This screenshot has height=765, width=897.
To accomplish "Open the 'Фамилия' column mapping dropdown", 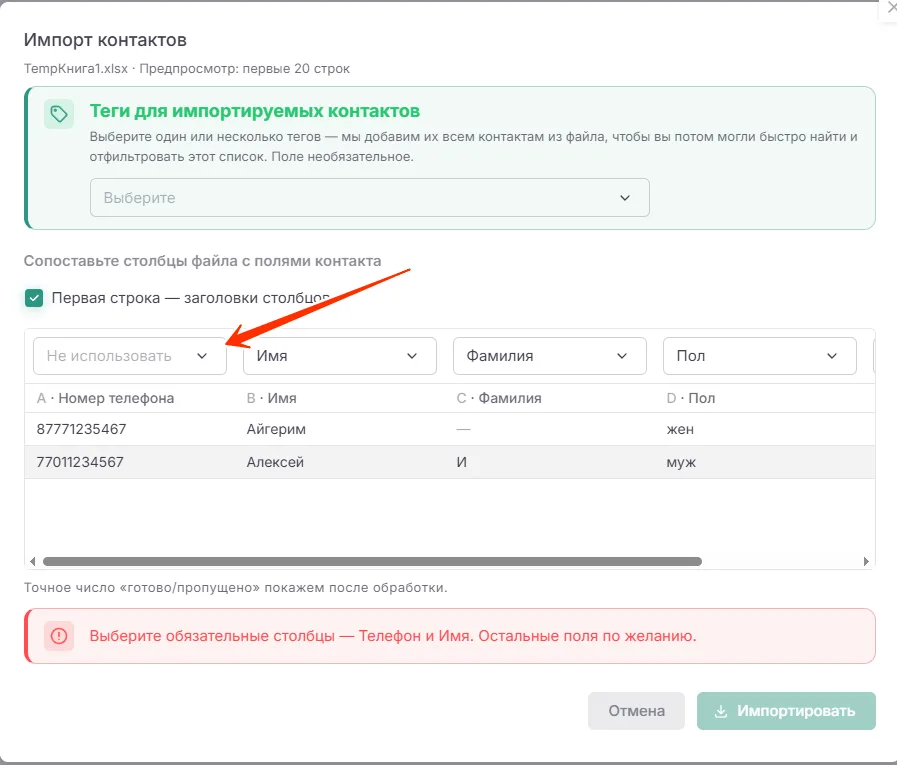I will click(550, 356).
